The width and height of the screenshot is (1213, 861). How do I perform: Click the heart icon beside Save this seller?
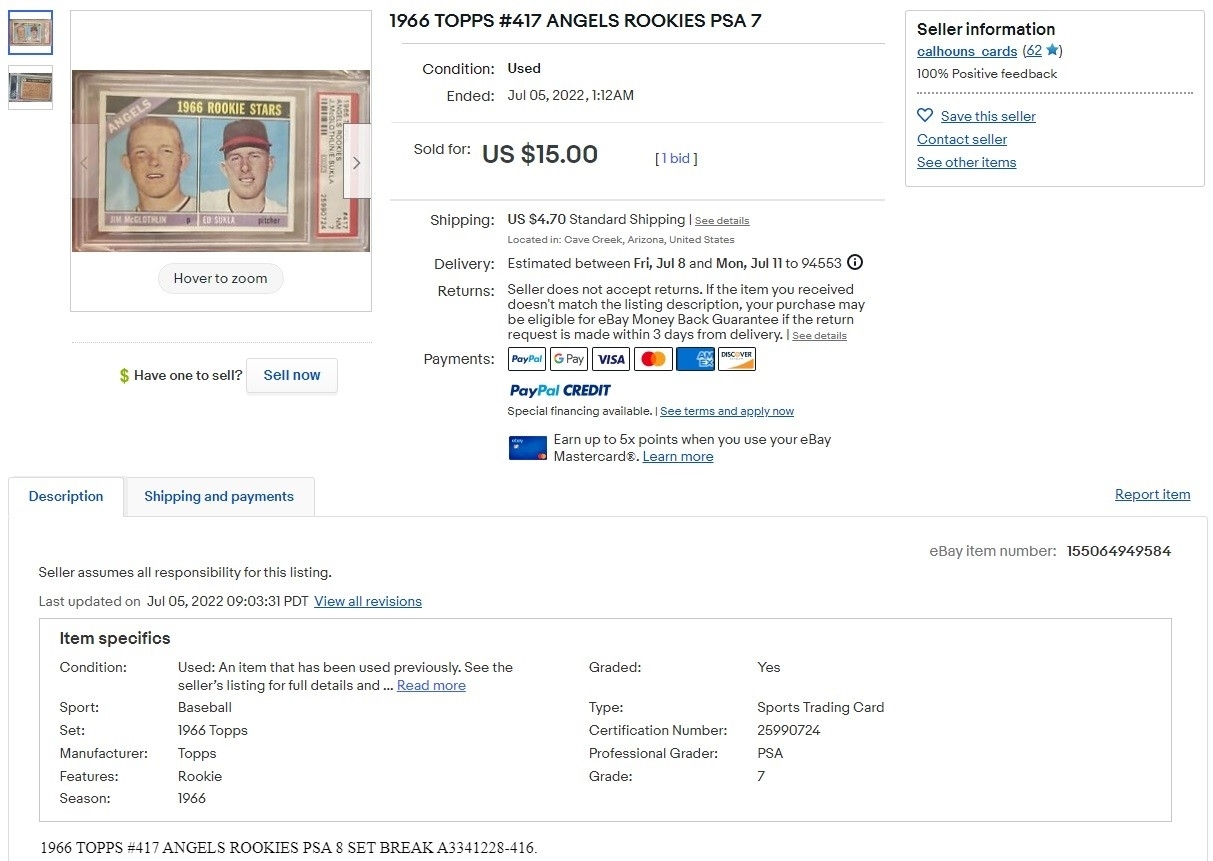pos(925,116)
